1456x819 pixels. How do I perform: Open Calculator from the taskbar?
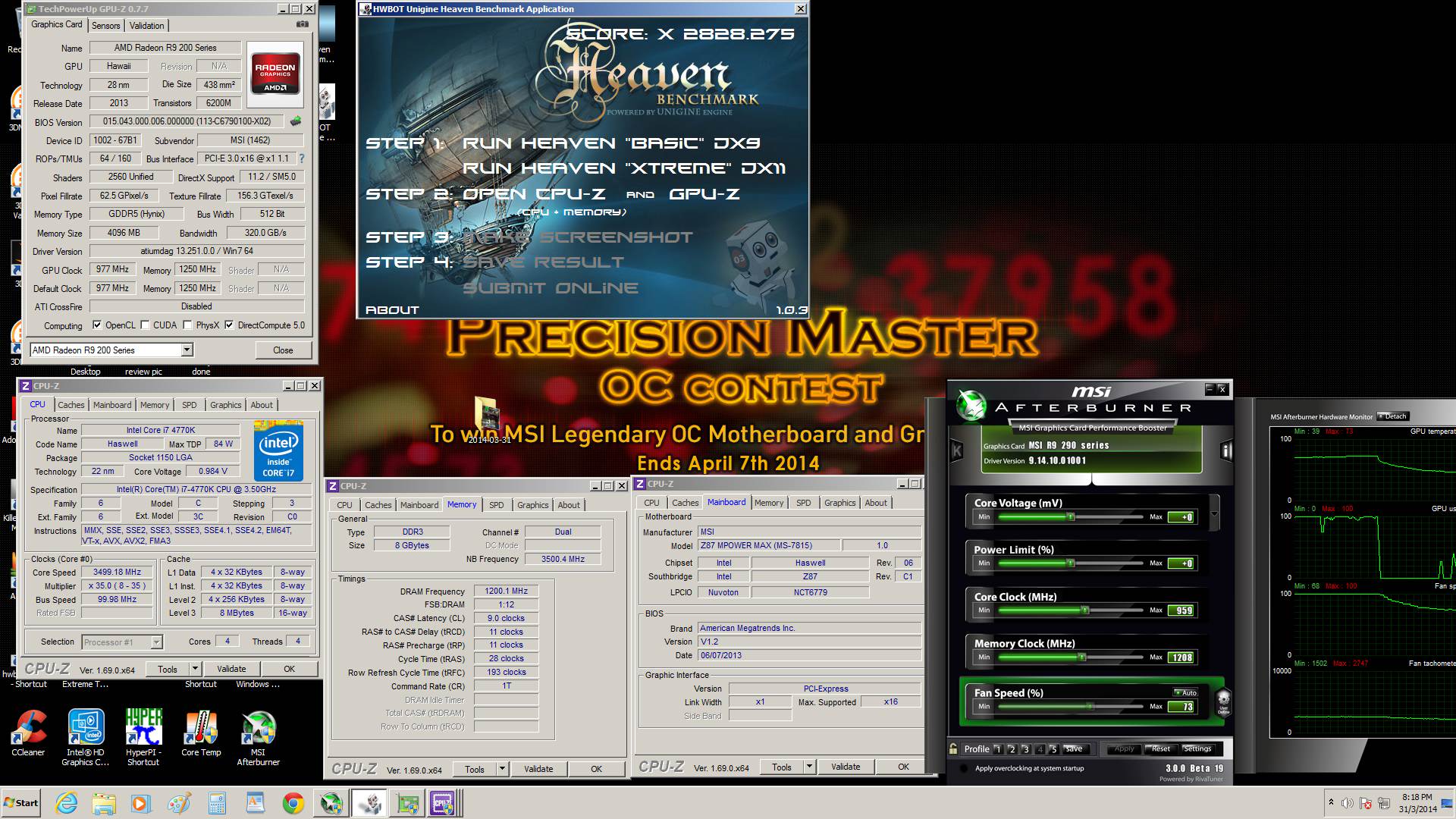[217, 803]
